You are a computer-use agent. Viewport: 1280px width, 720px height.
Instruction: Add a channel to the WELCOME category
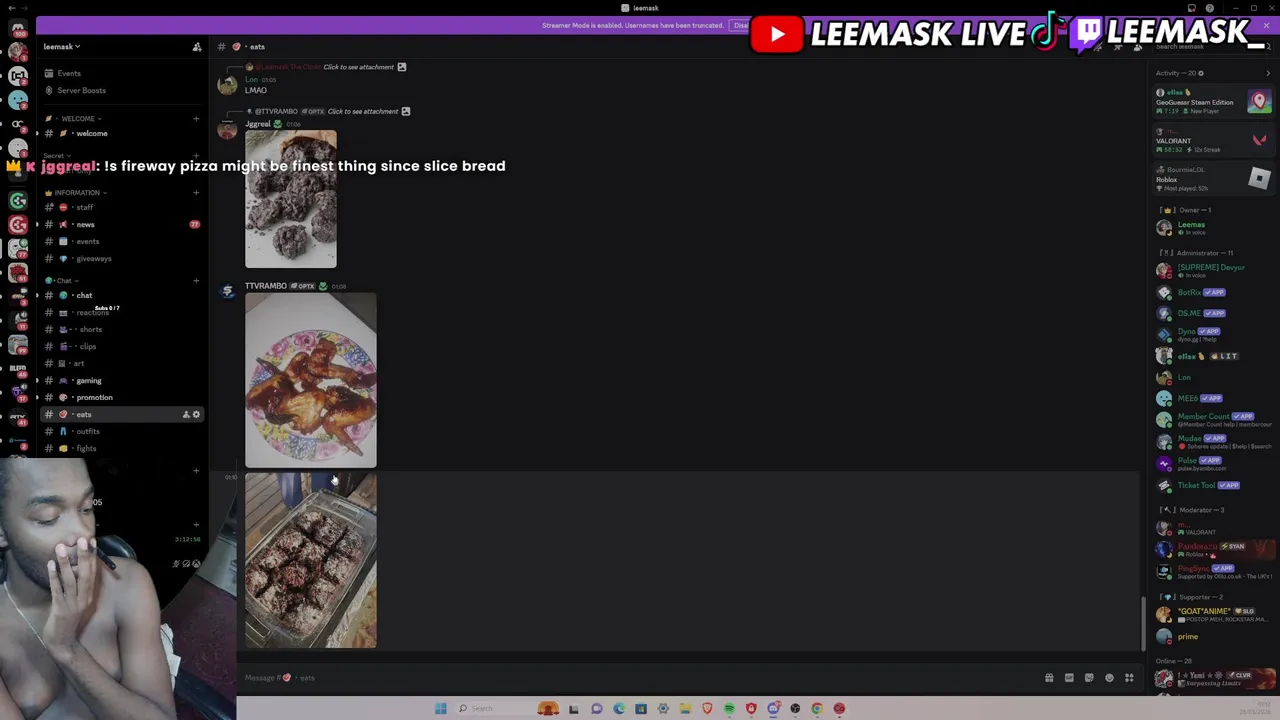[x=196, y=119]
